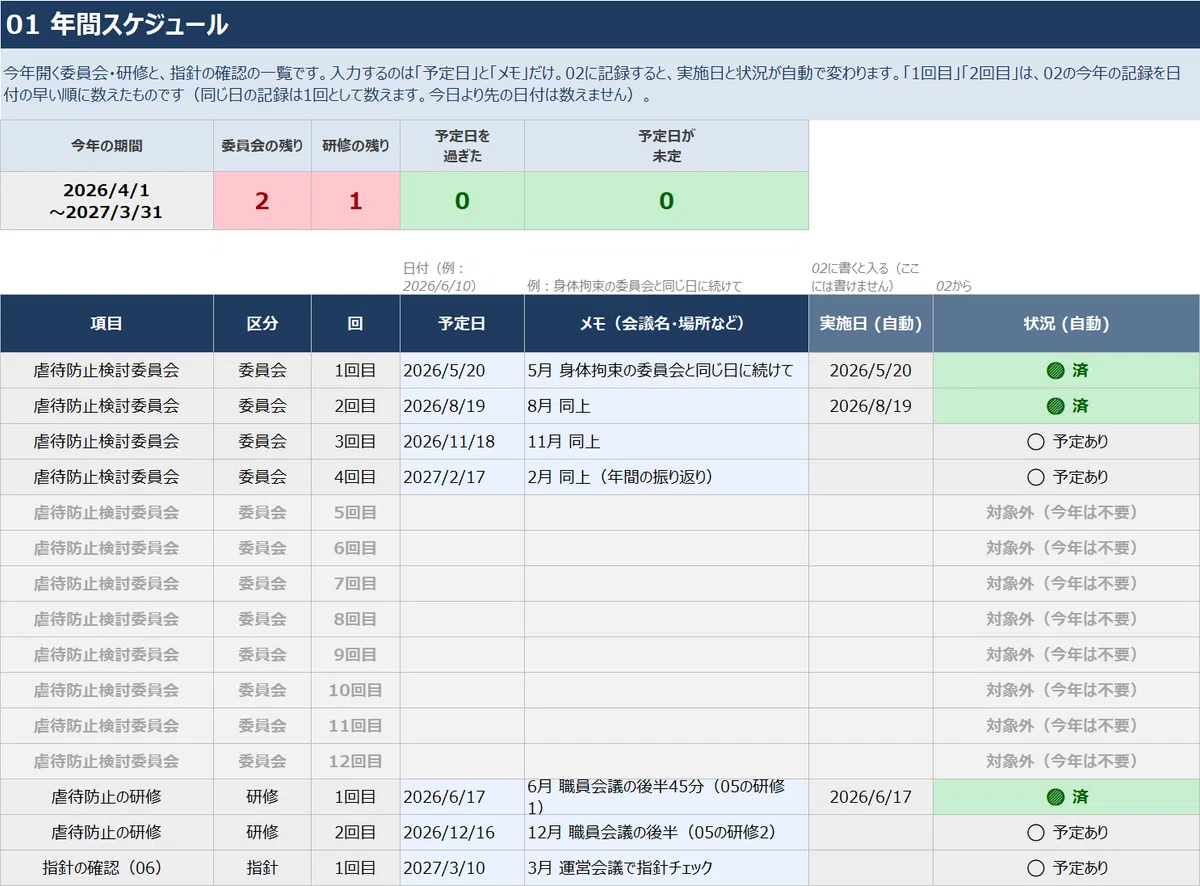Click 予定あり status in the 指針 row
The width and height of the screenshot is (1200, 886).
[1067, 868]
